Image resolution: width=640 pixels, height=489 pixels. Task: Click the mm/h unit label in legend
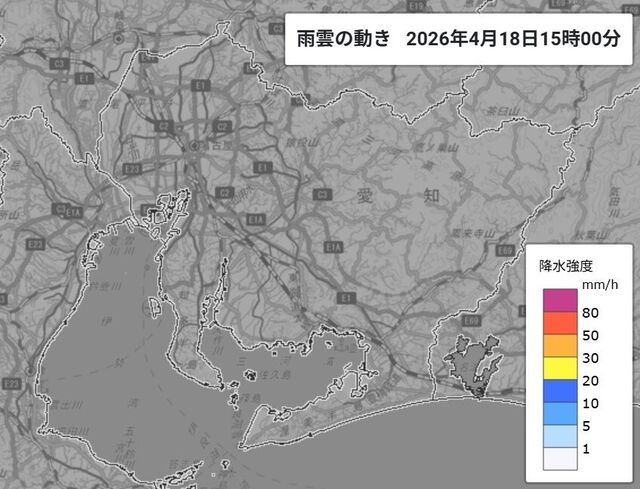[600, 285]
